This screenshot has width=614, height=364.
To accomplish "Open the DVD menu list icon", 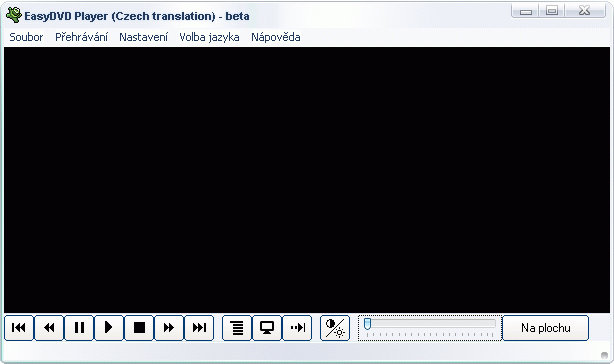I will [x=237, y=328].
